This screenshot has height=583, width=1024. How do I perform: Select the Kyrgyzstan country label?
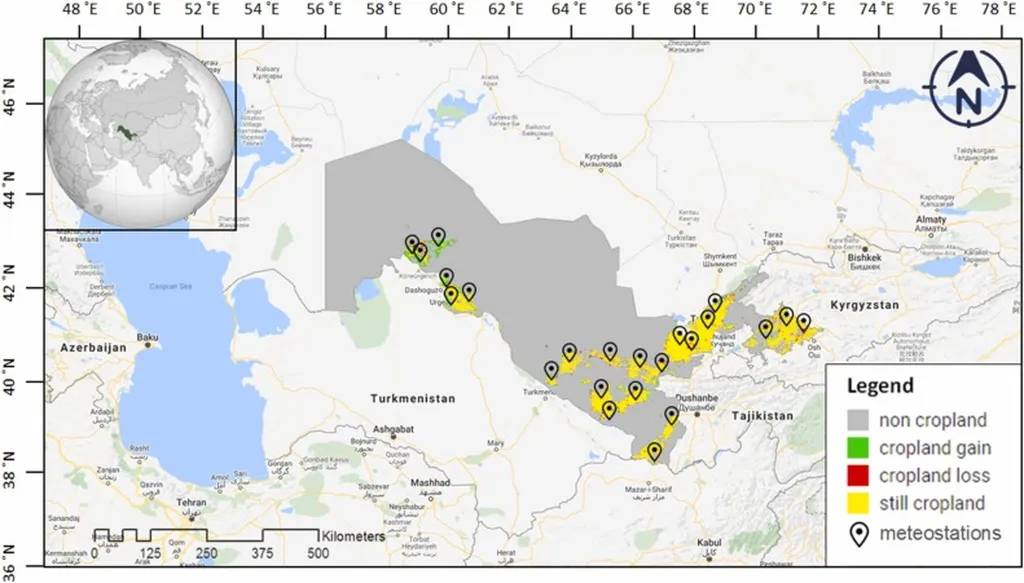point(863,304)
